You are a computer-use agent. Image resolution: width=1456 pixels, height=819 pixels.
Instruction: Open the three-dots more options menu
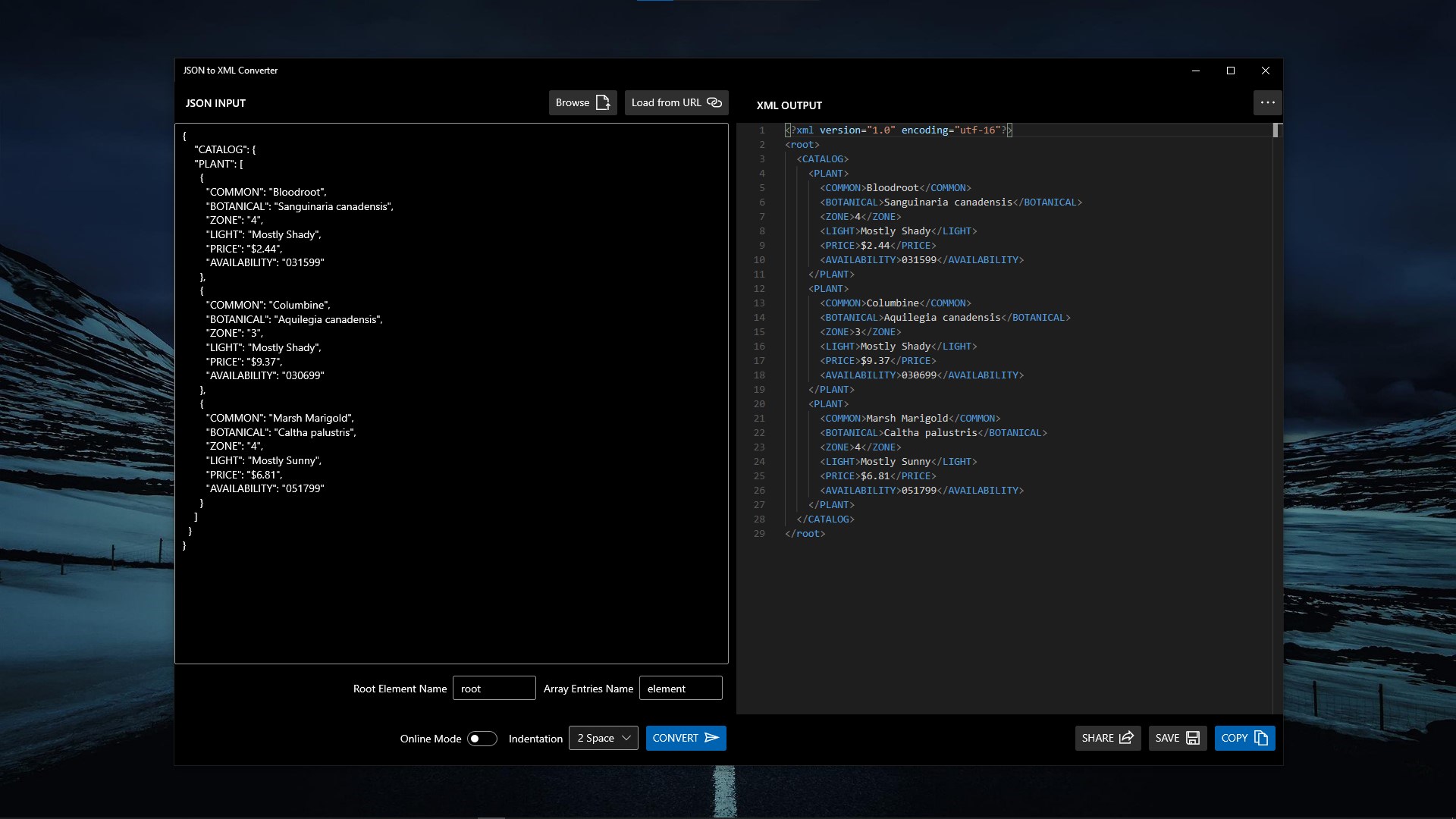1267,102
